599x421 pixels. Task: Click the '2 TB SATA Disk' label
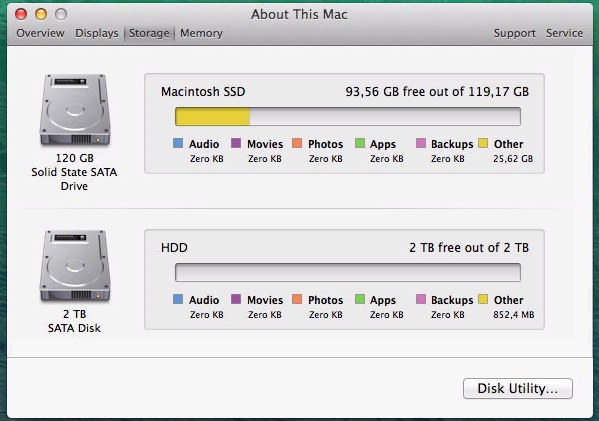74,321
